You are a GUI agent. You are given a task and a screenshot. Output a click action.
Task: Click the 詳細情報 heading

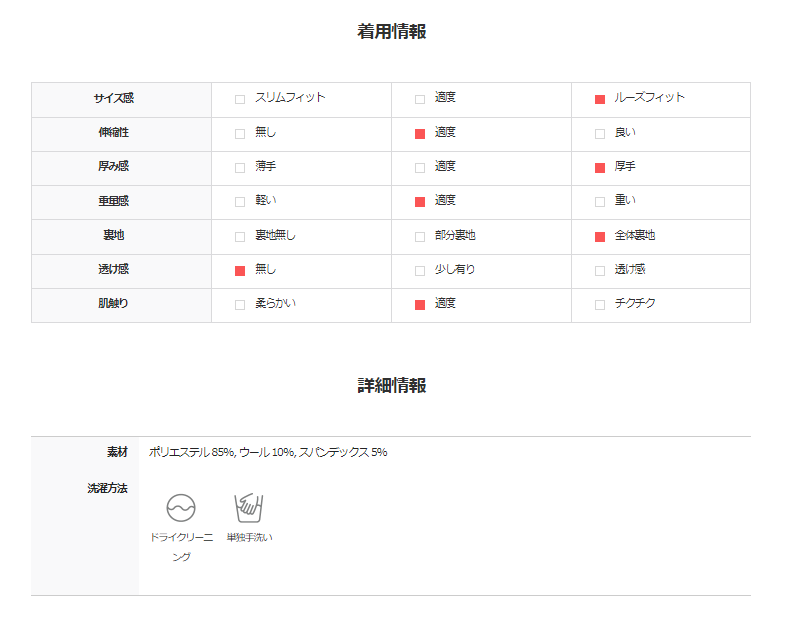click(391, 385)
